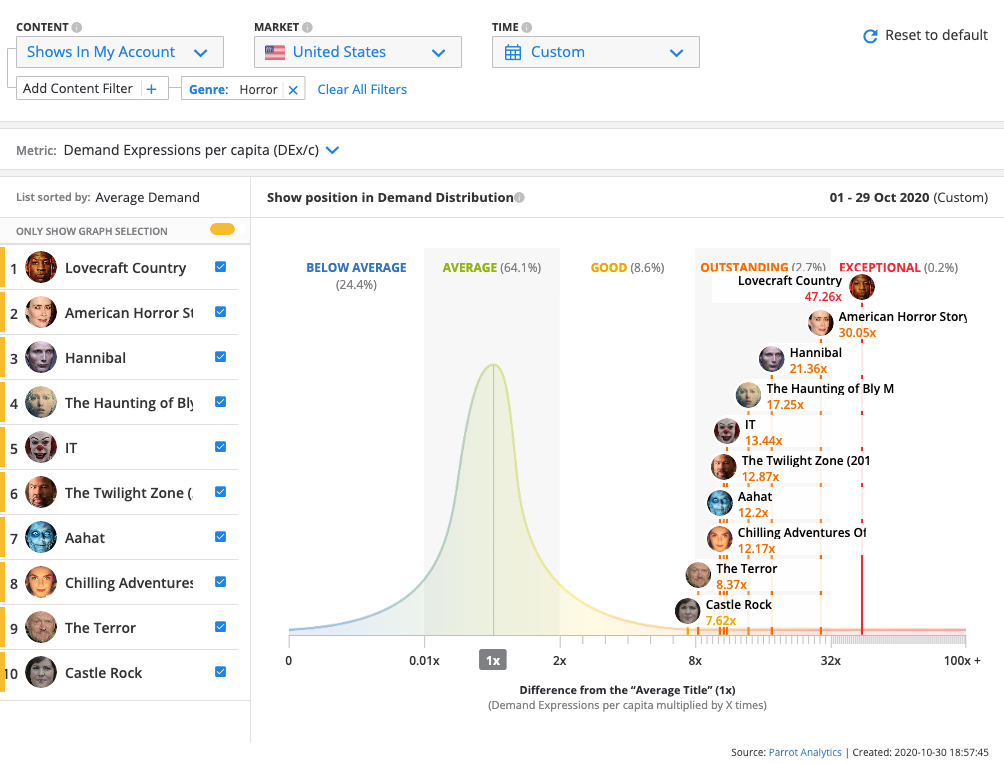Click the TIME info icon
The image size is (1004, 764).
[x=526, y=28]
